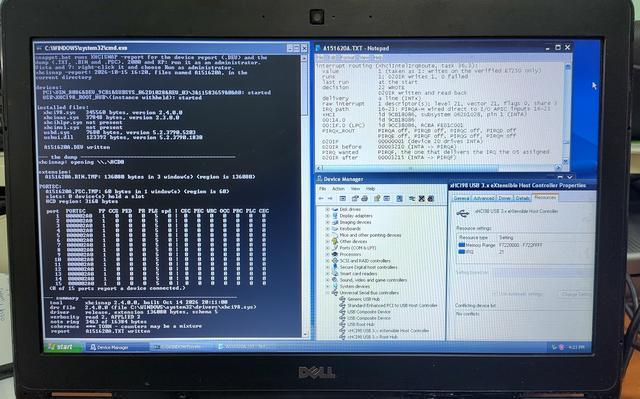640x399 pixels.
Task: Expand the Disk drives node
Action: point(327,209)
